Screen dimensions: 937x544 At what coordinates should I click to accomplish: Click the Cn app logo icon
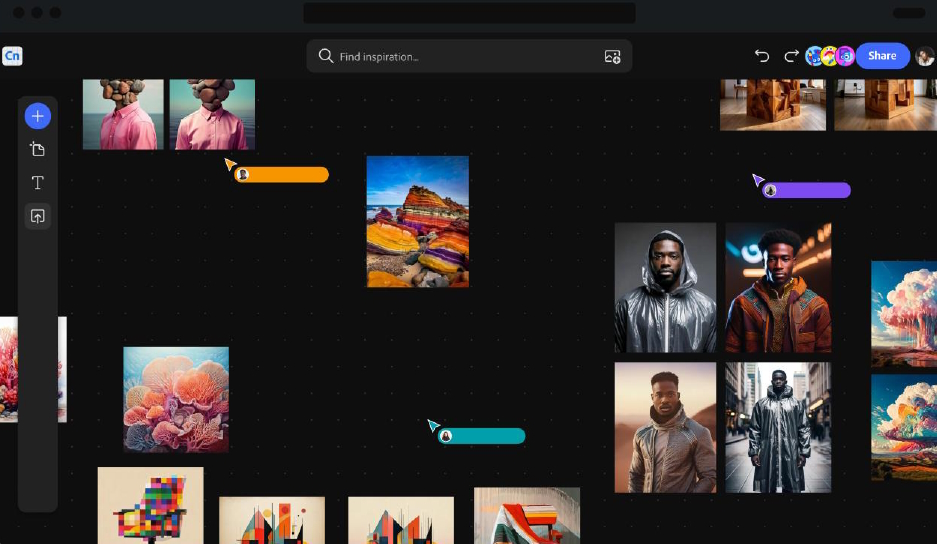click(x=12, y=56)
